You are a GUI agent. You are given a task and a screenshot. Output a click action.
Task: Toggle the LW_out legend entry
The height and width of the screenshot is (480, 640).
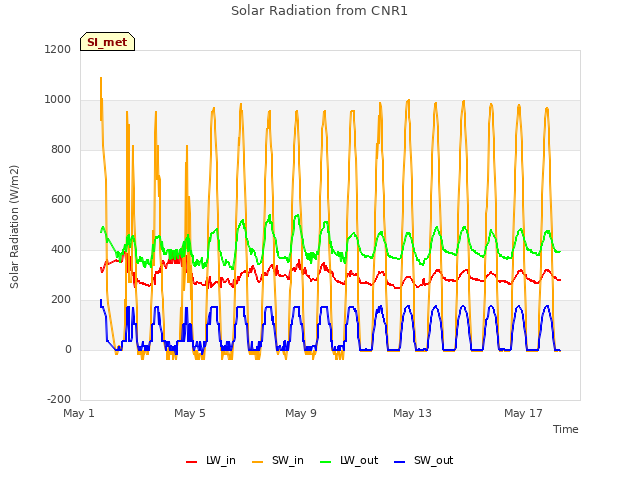349,460
